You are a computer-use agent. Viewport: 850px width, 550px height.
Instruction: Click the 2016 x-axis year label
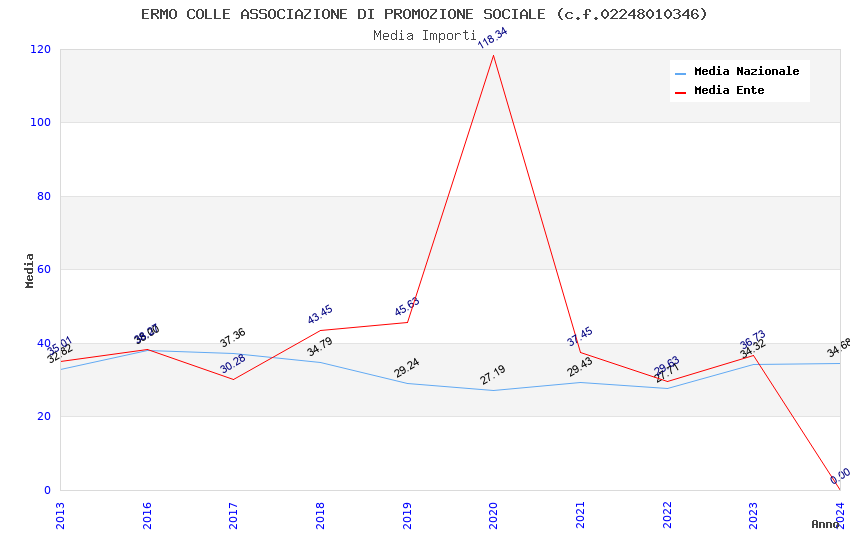click(x=147, y=516)
